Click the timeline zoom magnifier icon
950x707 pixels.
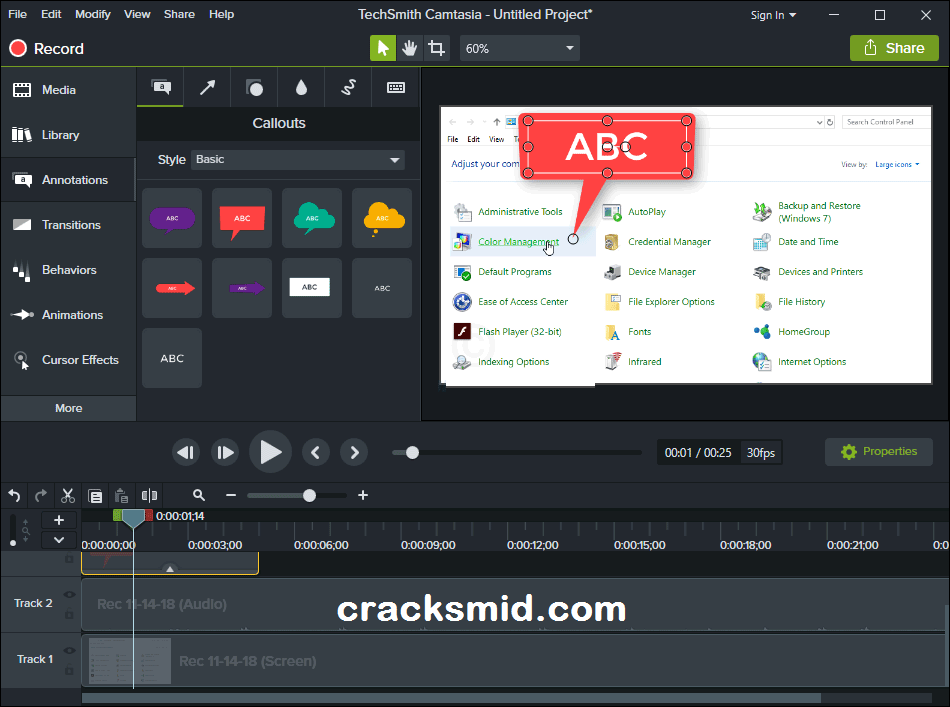[199, 496]
